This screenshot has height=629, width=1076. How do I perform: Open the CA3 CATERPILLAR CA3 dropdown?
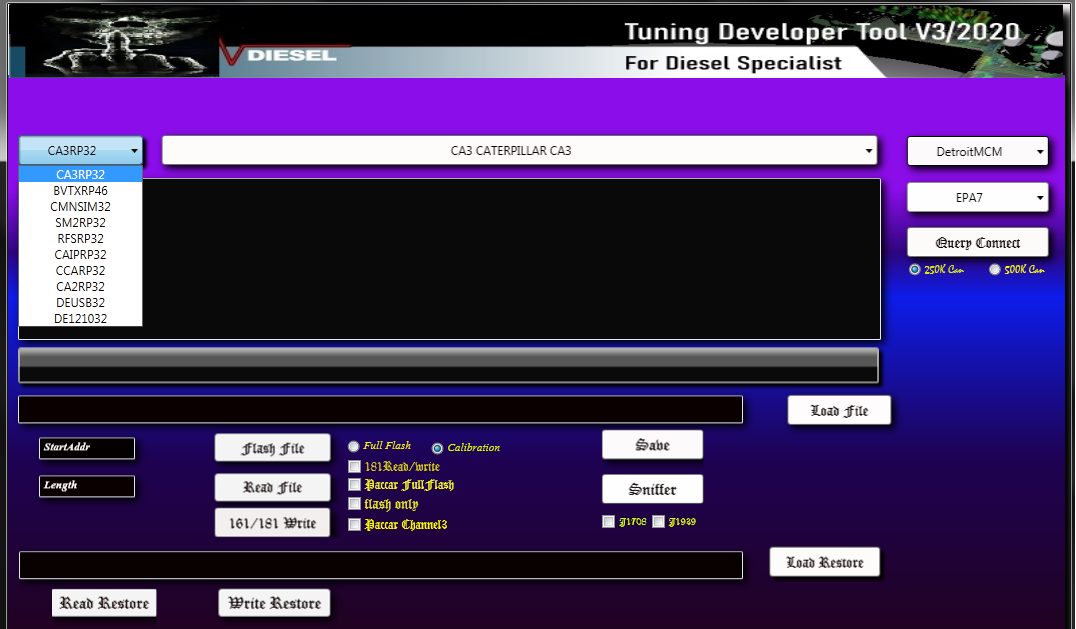pyautogui.click(x=519, y=151)
